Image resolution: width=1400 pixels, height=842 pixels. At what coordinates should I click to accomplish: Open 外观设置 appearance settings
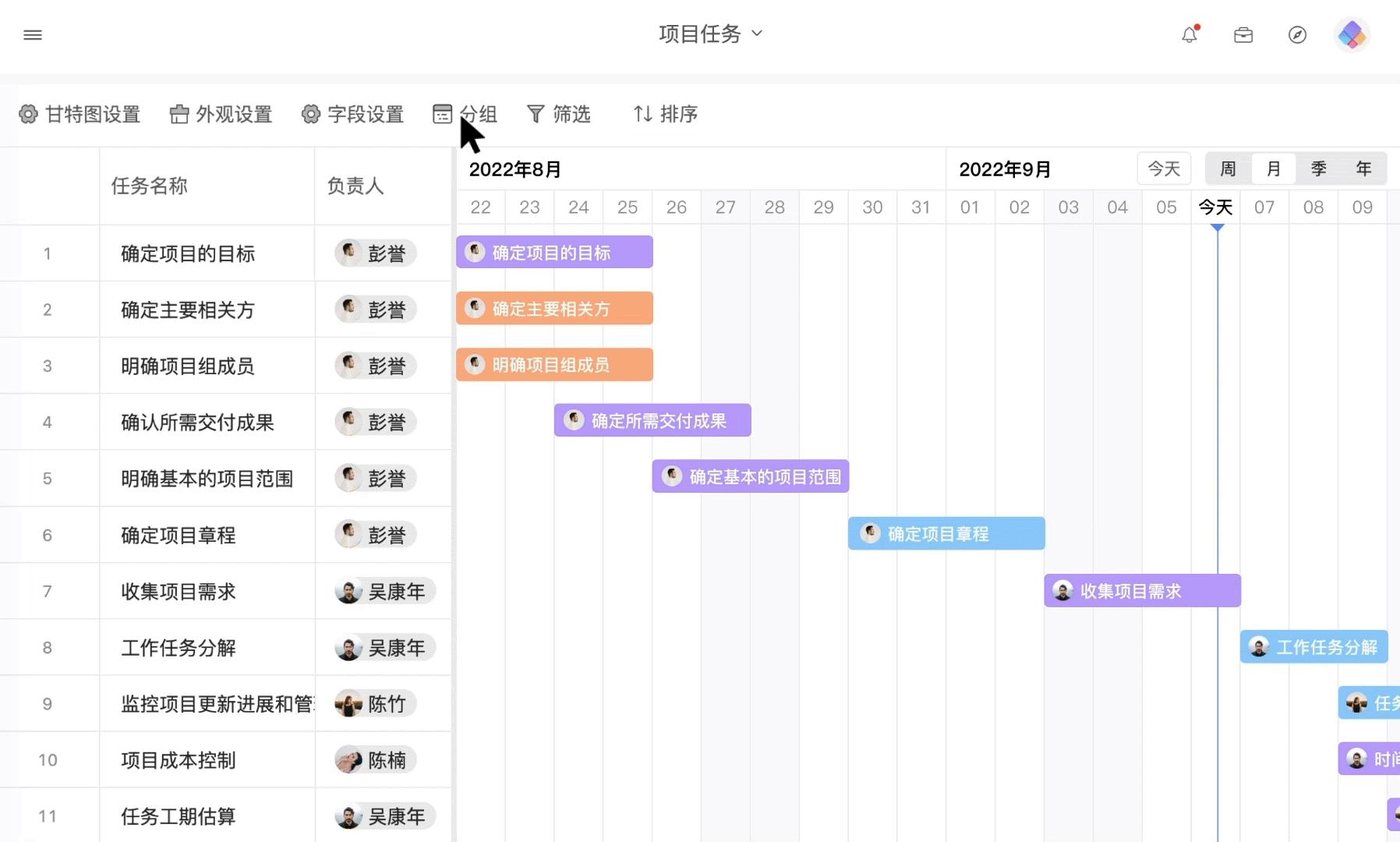(221, 114)
